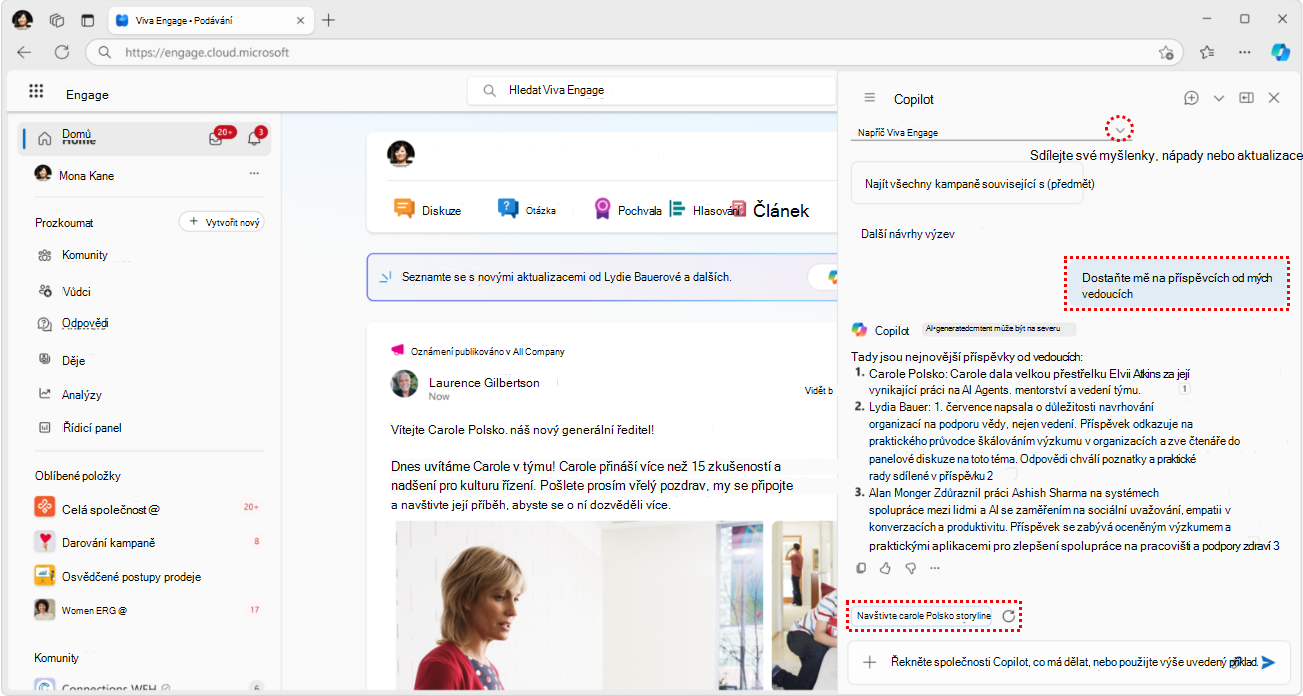Click the Vytvořit nový button
The height and width of the screenshot is (696, 1303).
221,222
